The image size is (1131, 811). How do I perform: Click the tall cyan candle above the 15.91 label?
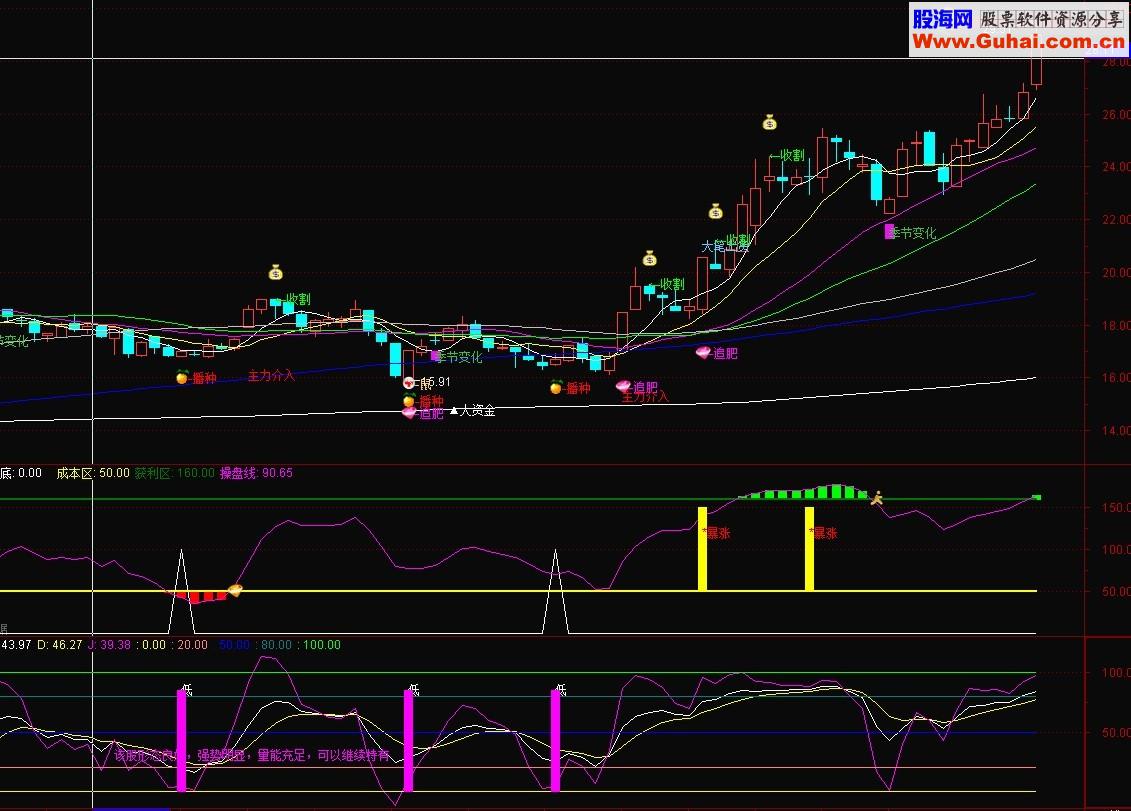point(395,359)
